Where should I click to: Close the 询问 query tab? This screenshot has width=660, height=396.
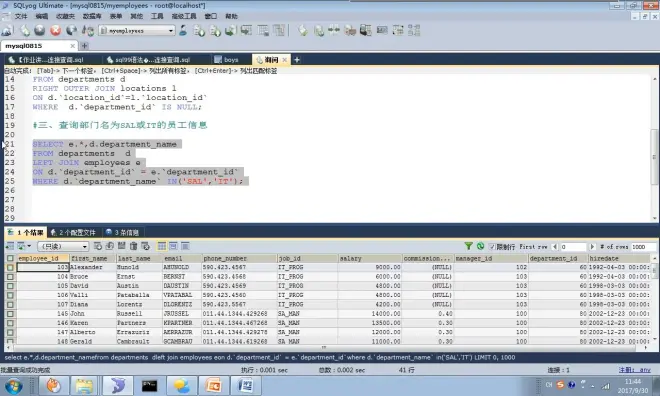[x=285, y=60]
